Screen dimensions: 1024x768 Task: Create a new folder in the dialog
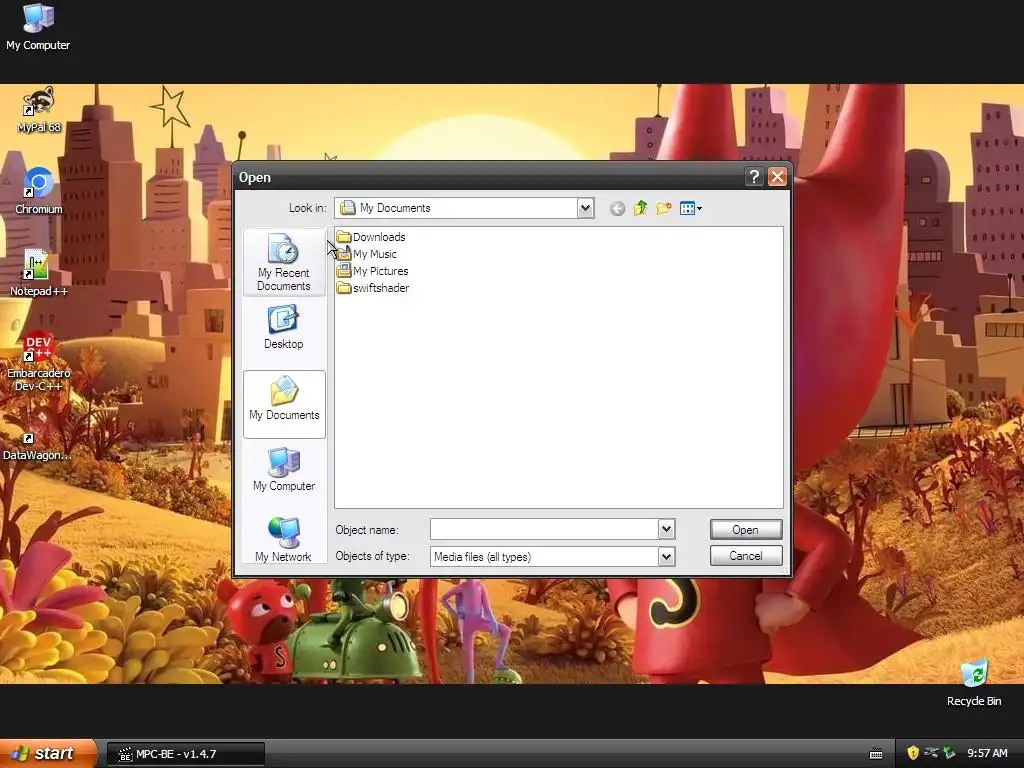664,208
